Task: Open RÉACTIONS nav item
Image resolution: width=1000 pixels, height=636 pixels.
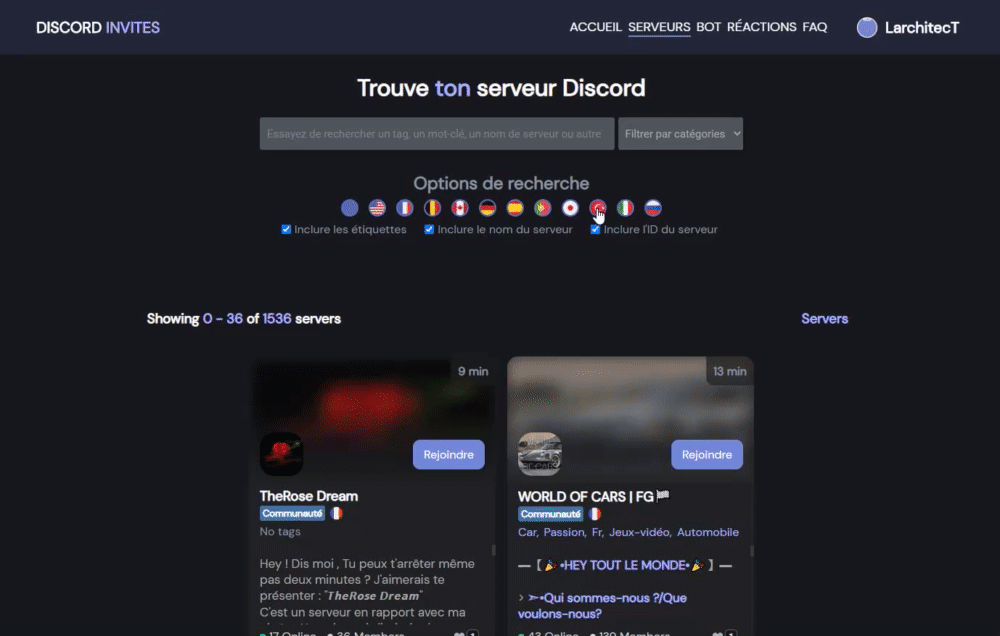Action: point(761,27)
